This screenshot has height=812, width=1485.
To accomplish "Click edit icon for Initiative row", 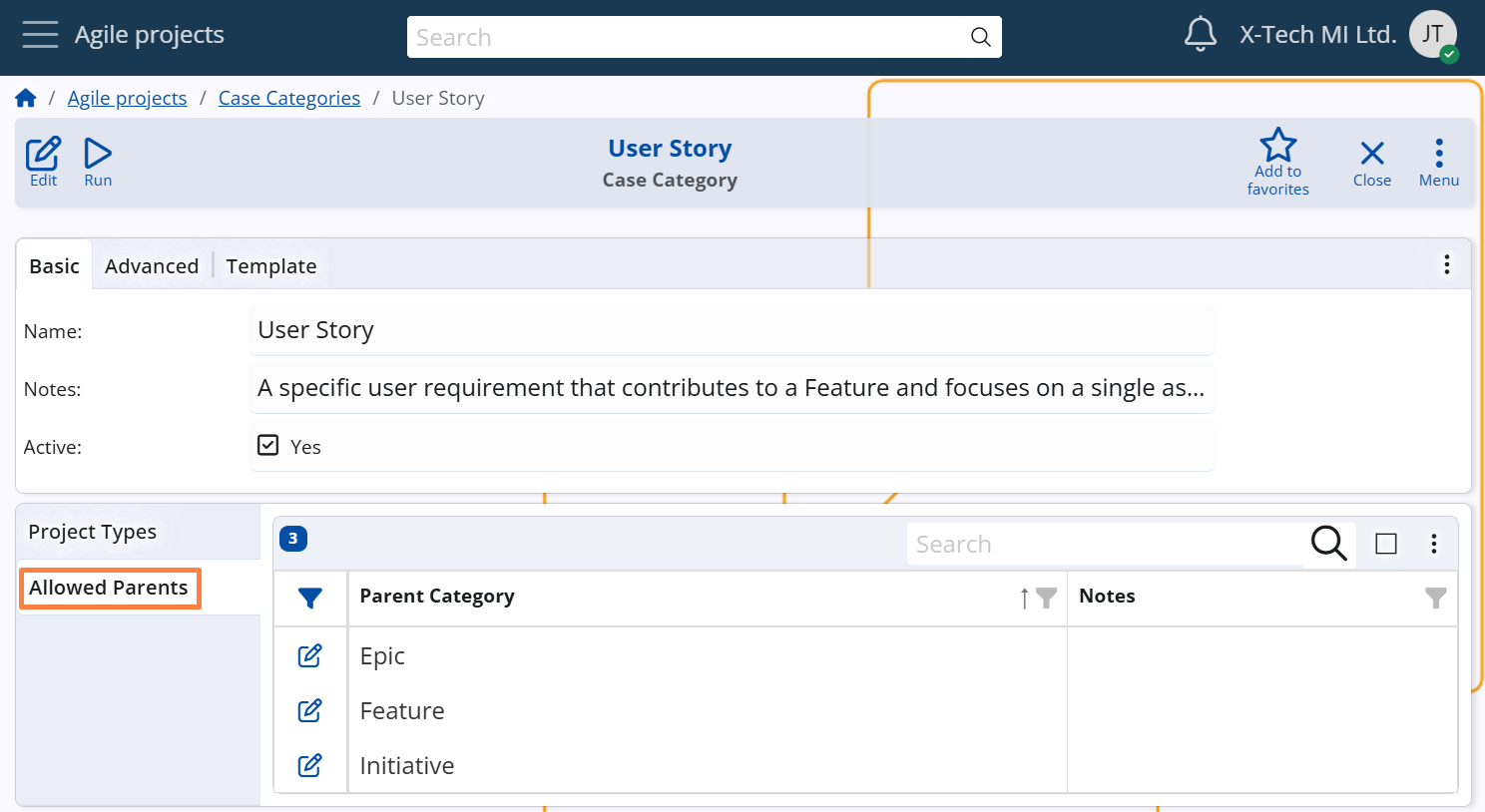I will pyautogui.click(x=310, y=765).
